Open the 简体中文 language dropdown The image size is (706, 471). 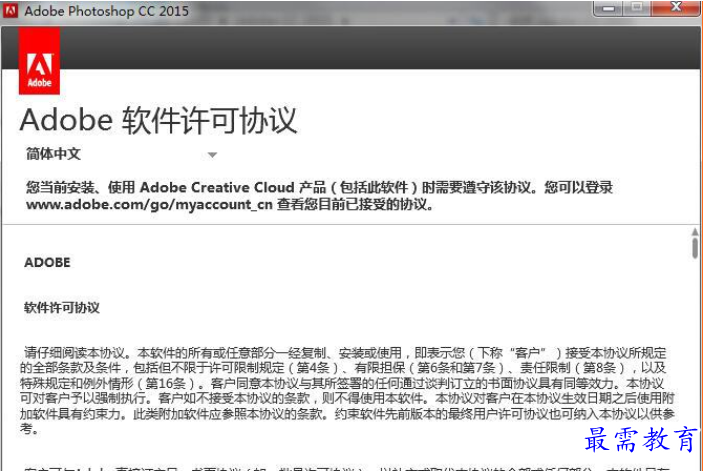point(122,154)
